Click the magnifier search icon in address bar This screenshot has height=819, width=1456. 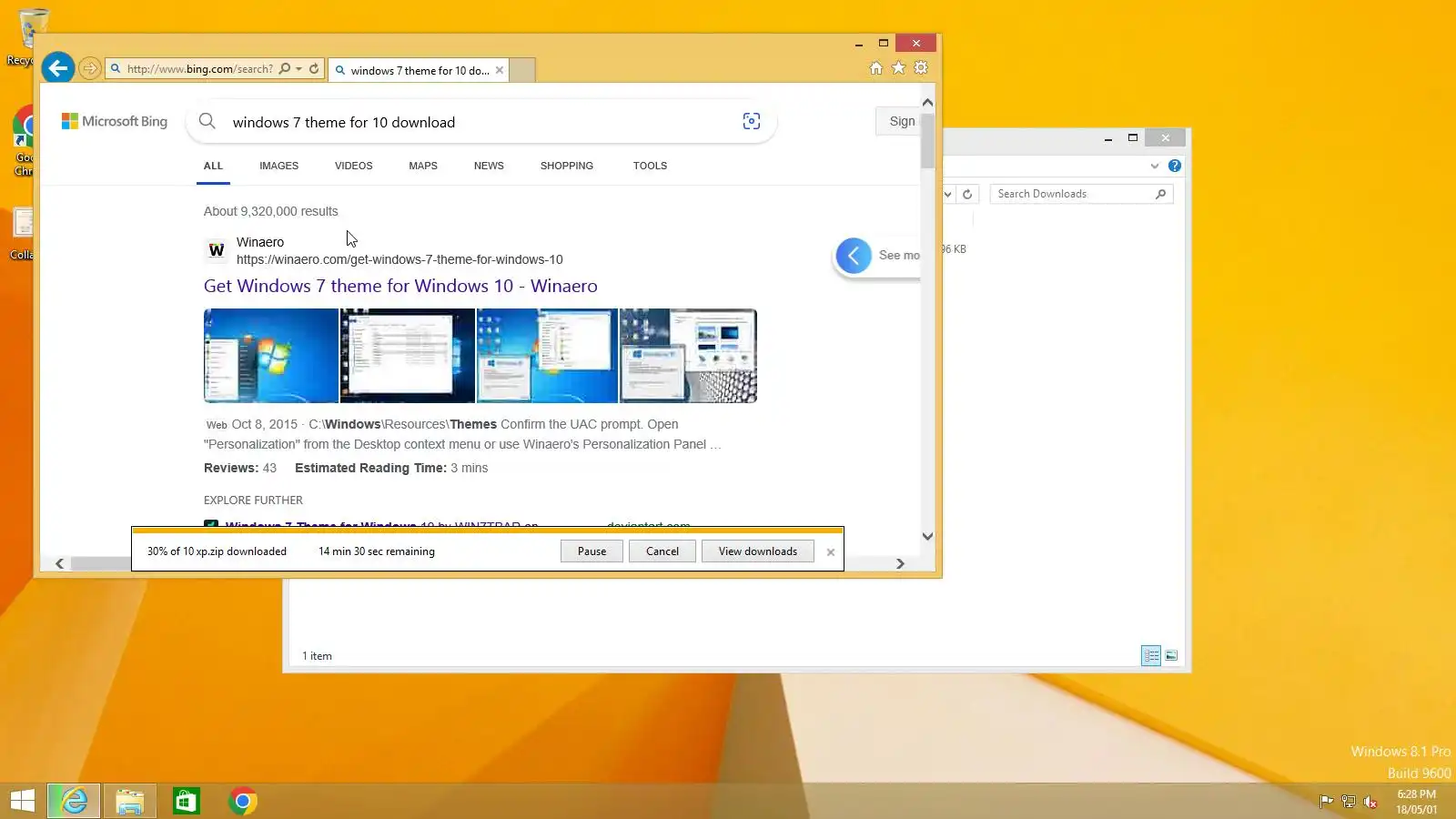pos(285,68)
